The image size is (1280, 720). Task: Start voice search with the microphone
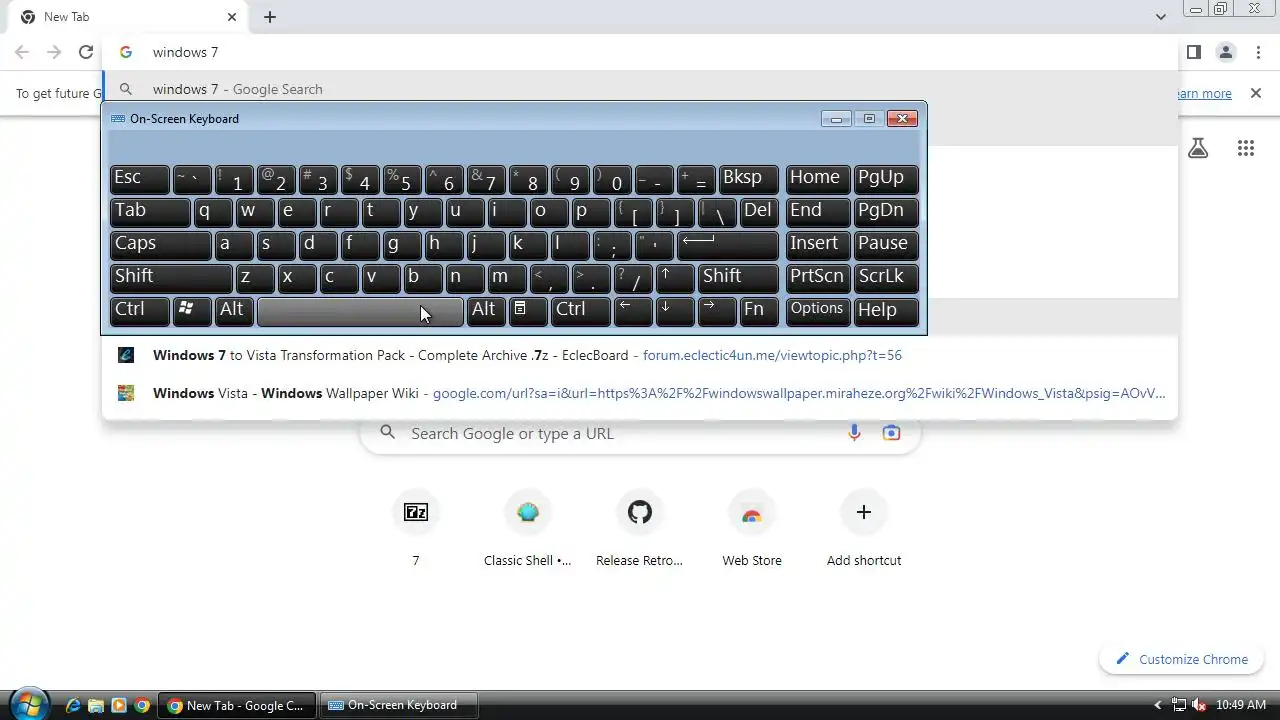pos(854,433)
